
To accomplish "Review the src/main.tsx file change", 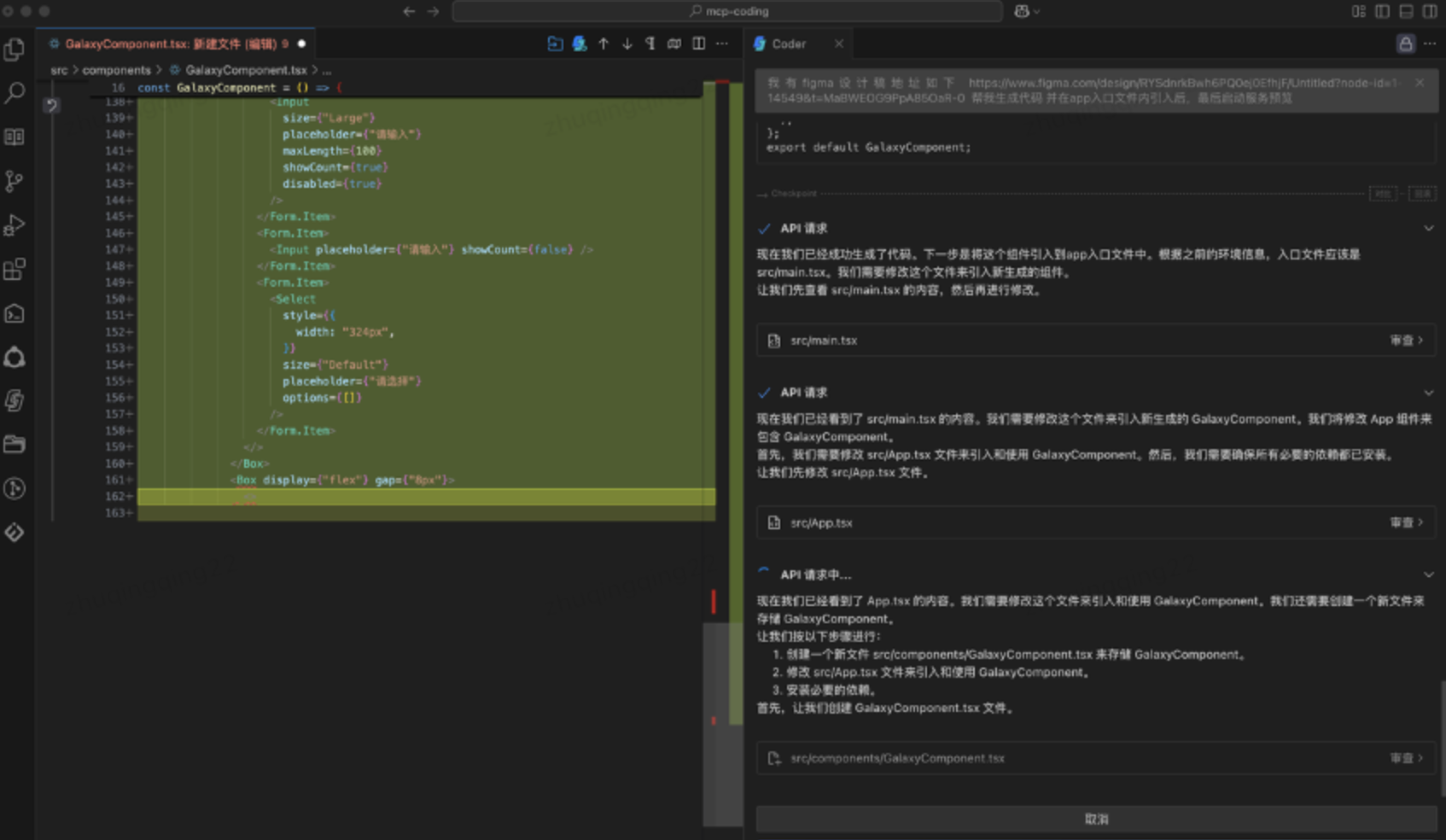I will pos(1406,340).
